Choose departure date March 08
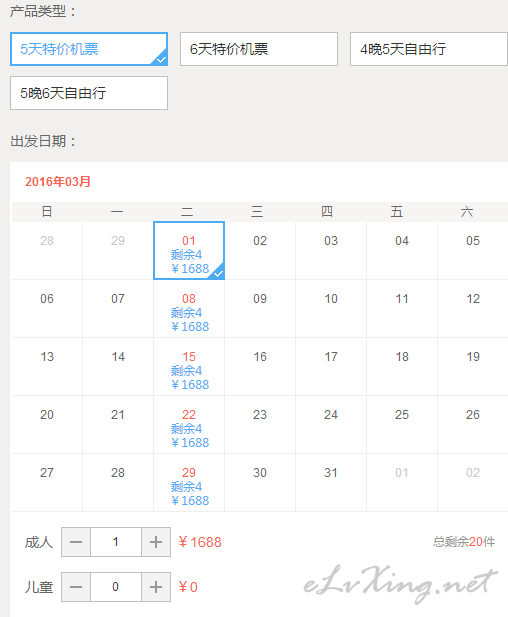 (x=189, y=309)
